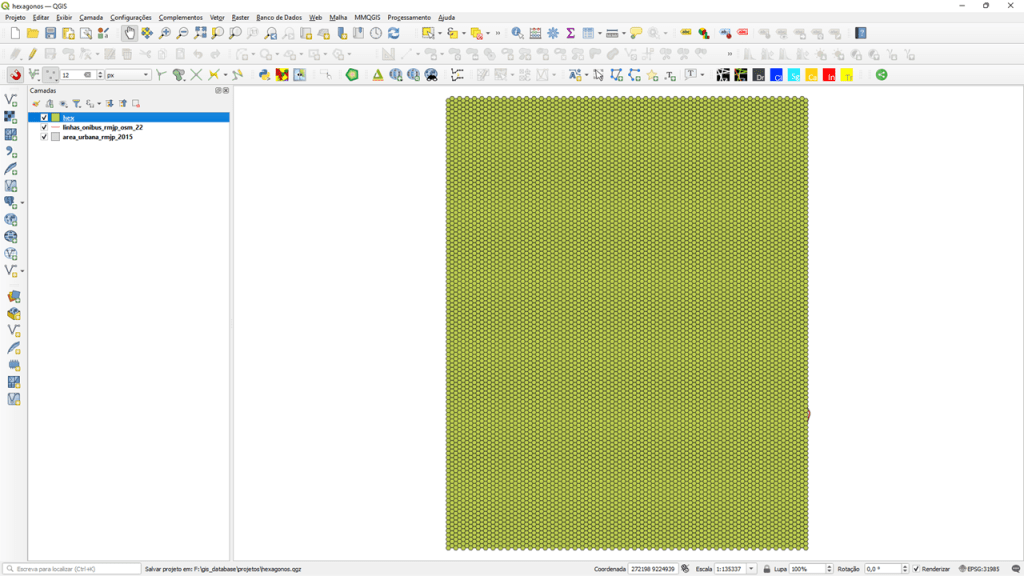
Task: Open the snapping tolerance px unit dropdown
Action: (146, 75)
